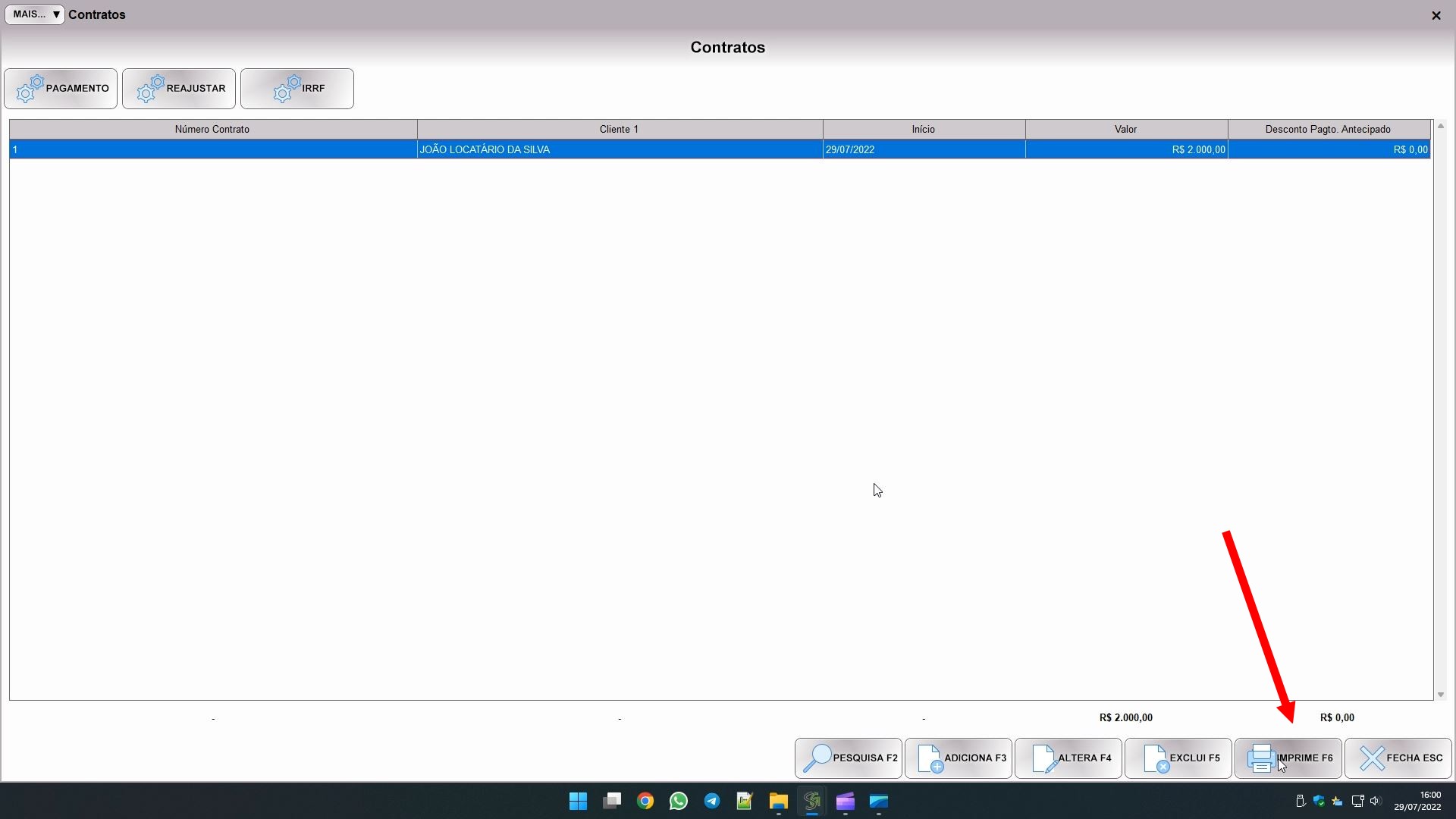Click the scrollbar up arrow
The width and height of the screenshot is (1456, 819).
click(x=1441, y=126)
